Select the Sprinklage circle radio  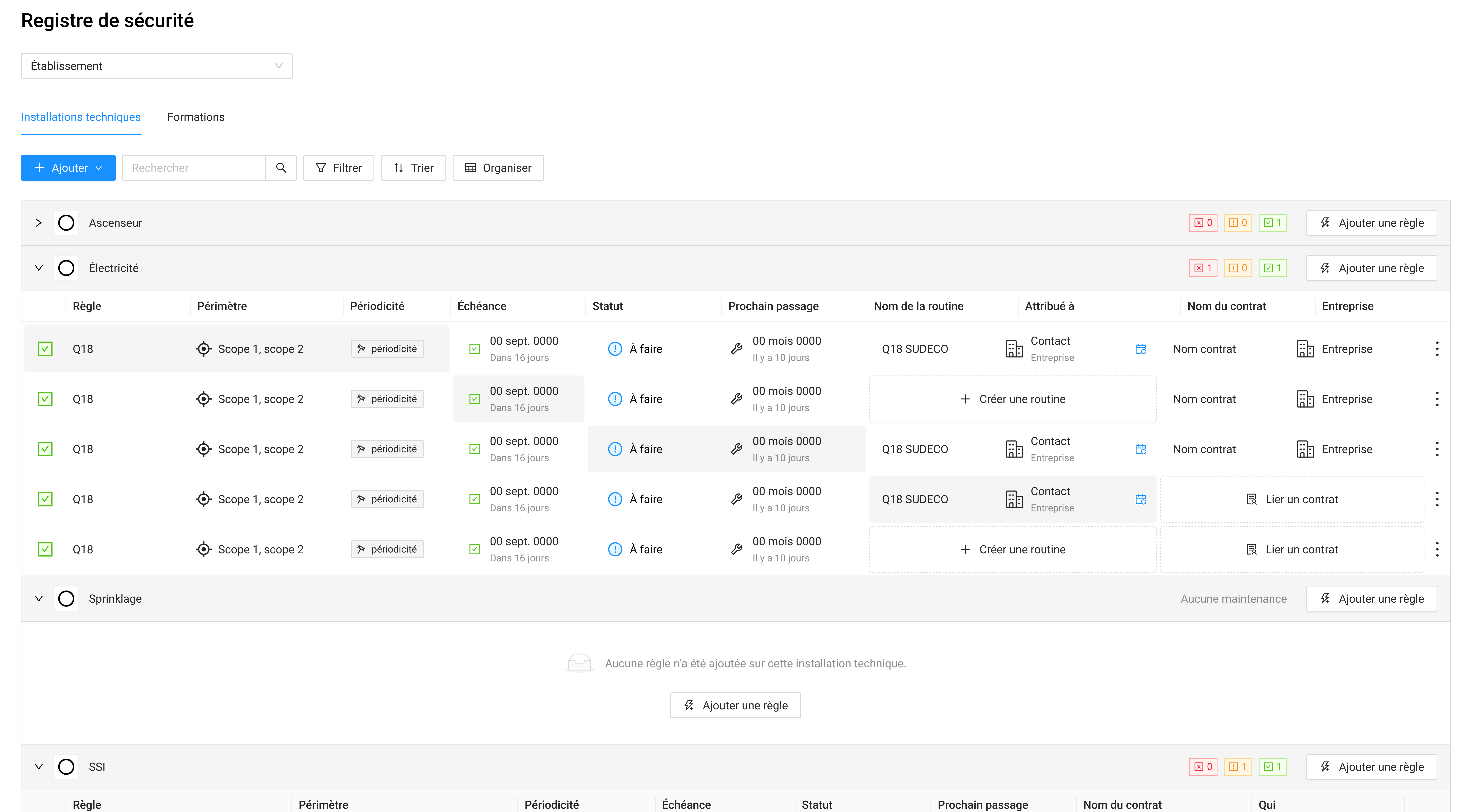pyautogui.click(x=66, y=599)
